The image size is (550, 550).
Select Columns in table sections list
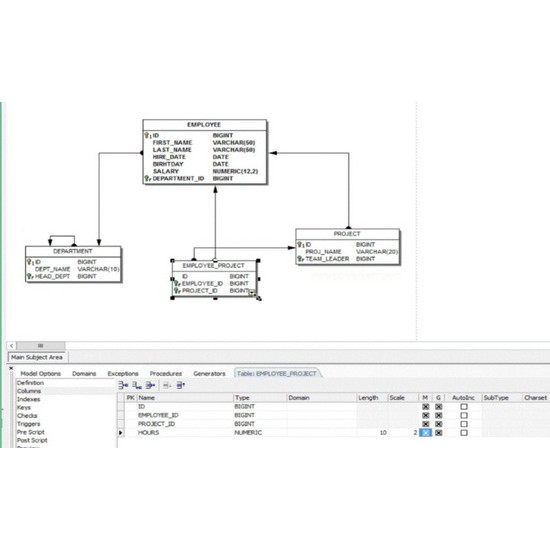pos(29,391)
